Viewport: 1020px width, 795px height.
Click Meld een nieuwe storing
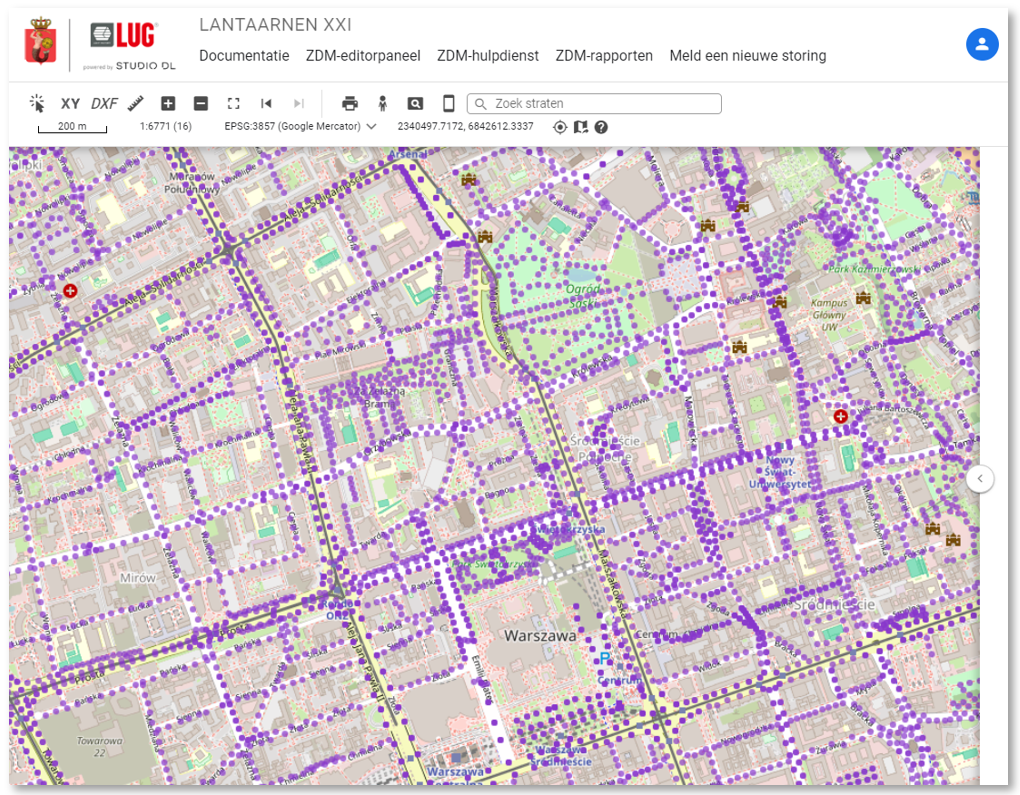747,56
